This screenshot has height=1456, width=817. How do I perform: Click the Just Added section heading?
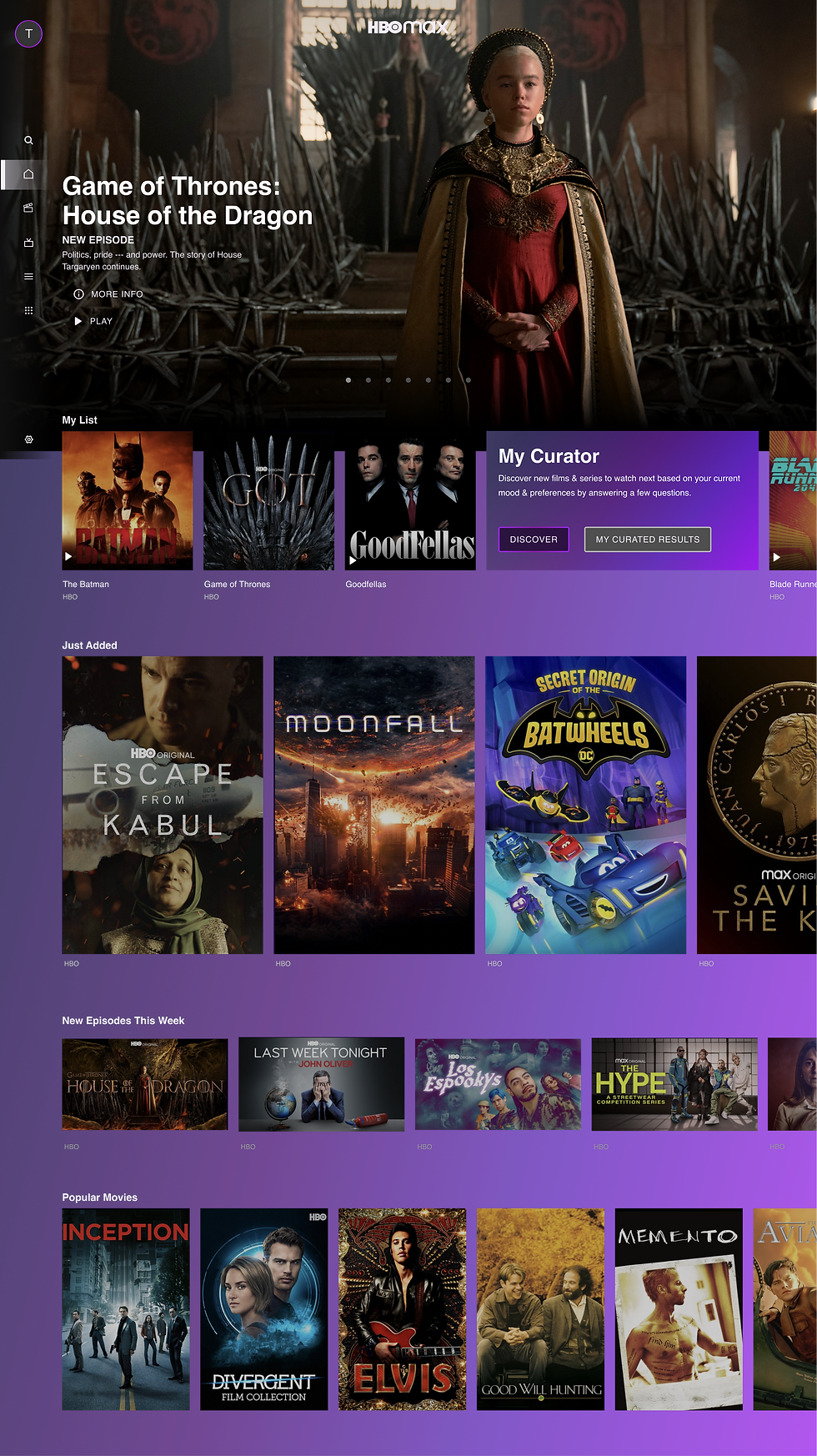pyautogui.click(x=90, y=645)
